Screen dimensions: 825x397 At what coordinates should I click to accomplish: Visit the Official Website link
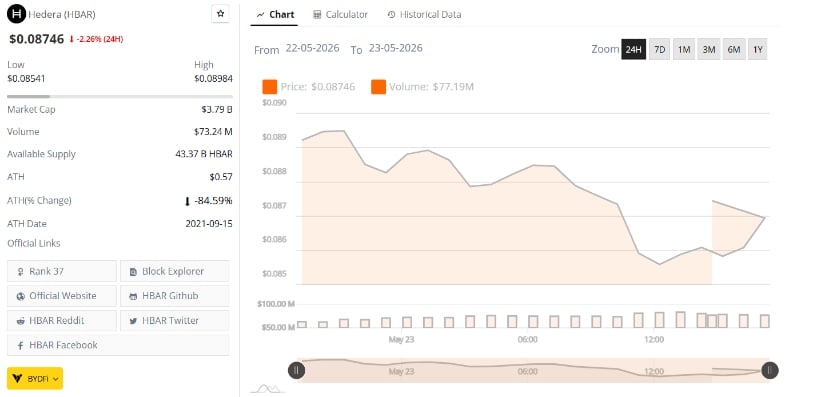point(62,296)
